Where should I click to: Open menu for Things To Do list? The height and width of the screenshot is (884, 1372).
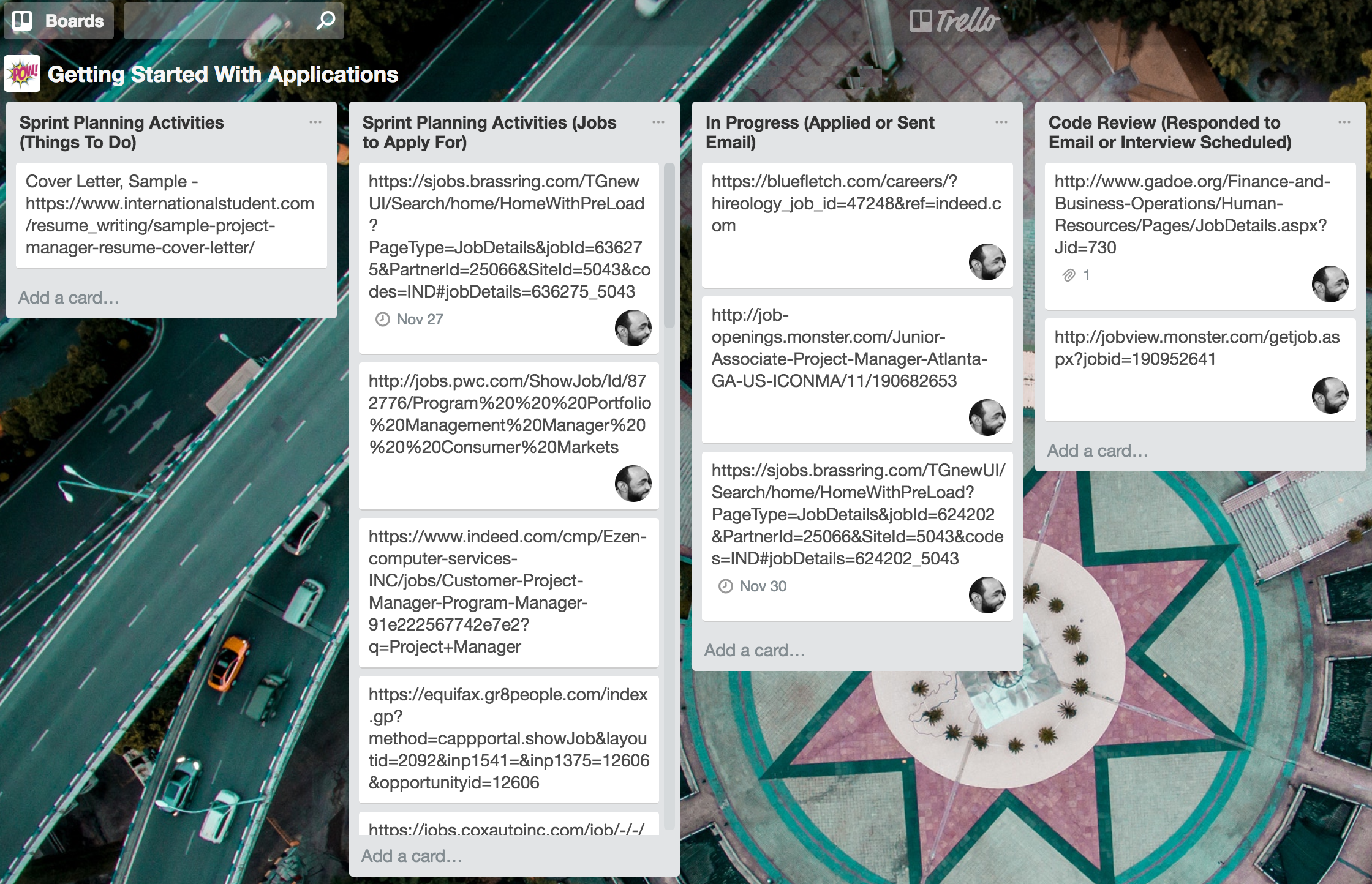315,122
